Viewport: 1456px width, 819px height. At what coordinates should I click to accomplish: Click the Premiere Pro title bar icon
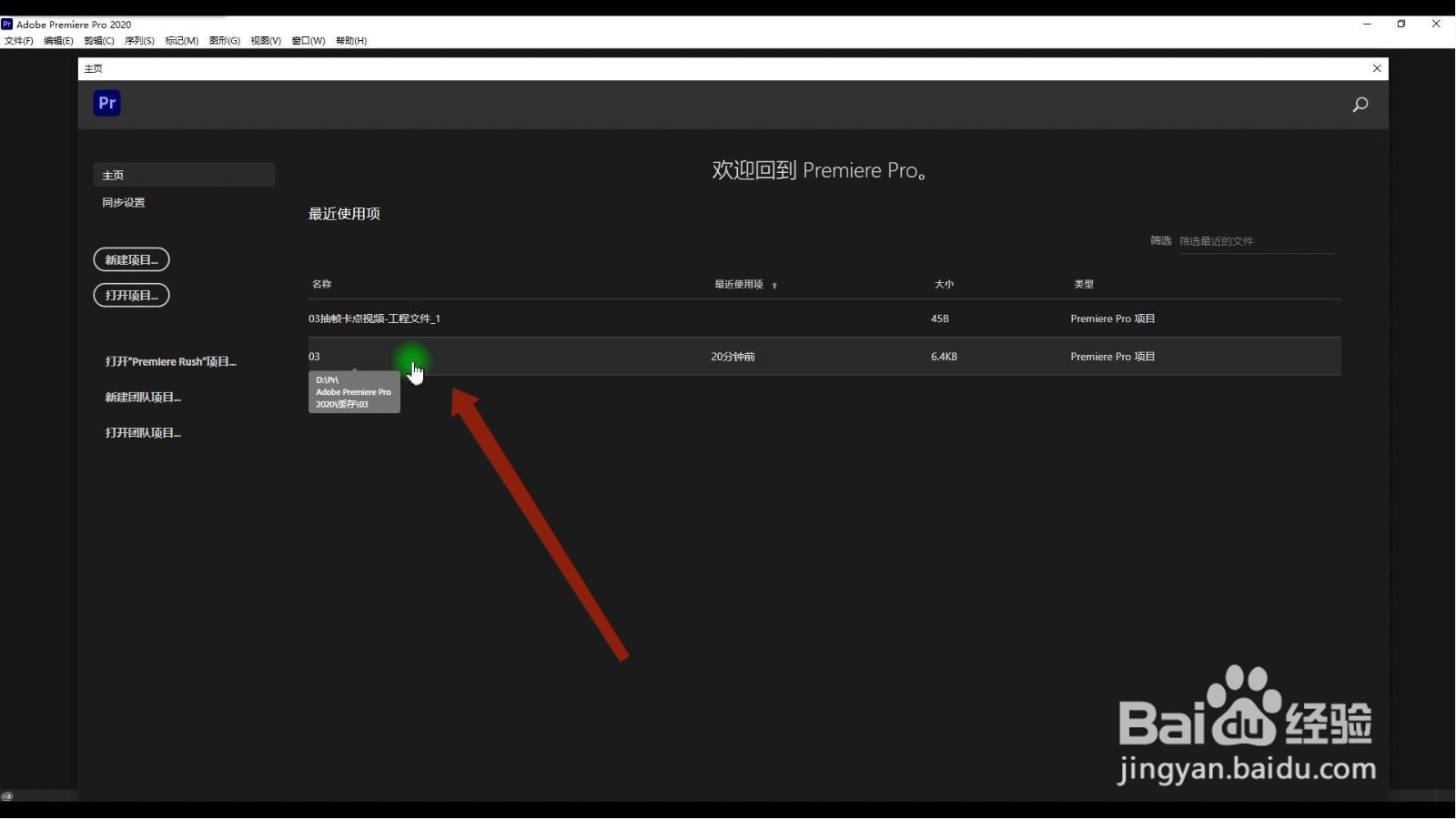pyautogui.click(x=7, y=25)
